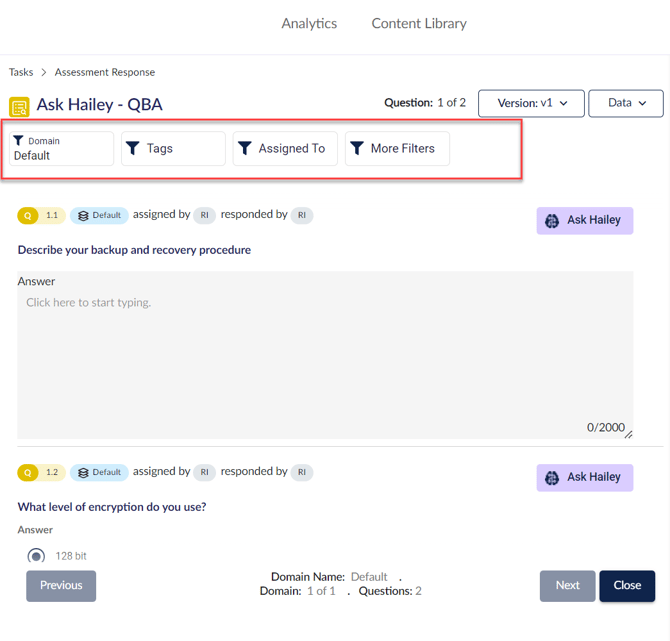Image resolution: width=670 pixels, height=641 pixels.
Task: Click the Previous button
Action: pyautogui.click(x=61, y=585)
